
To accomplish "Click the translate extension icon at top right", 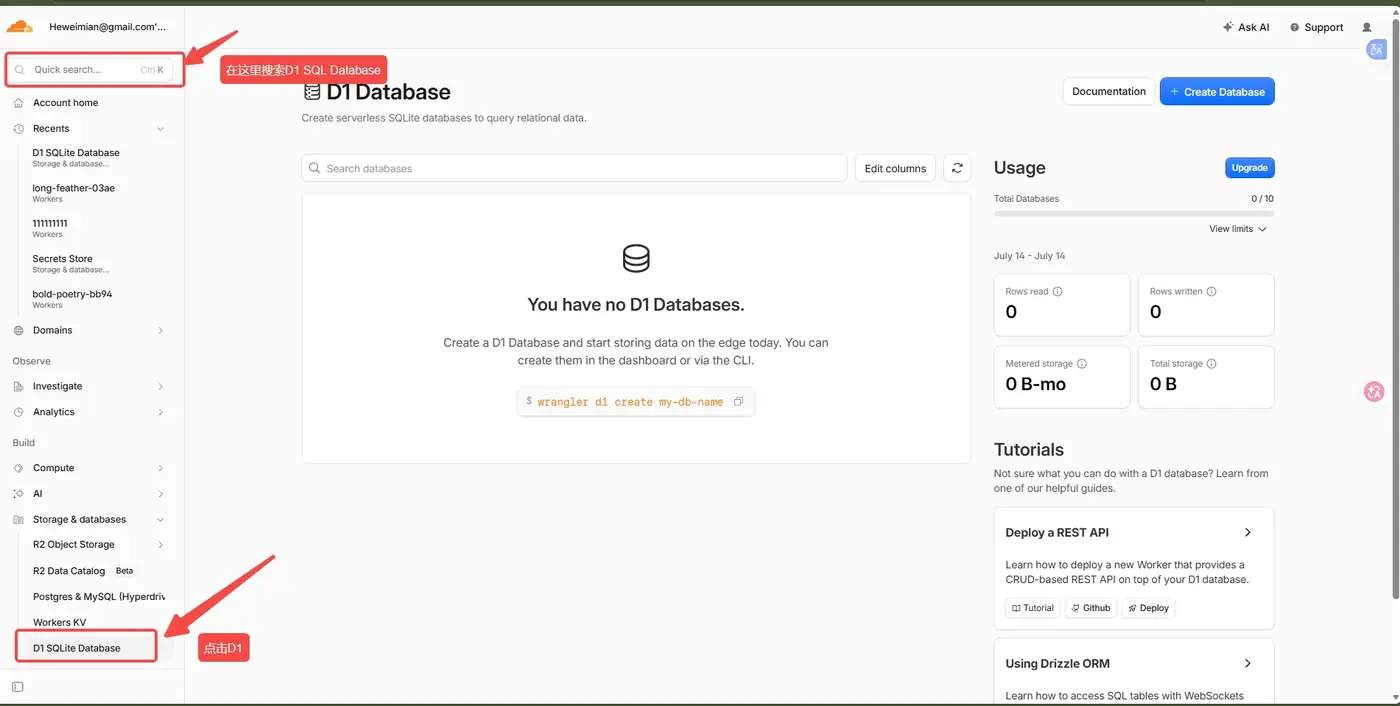I will click(1377, 49).
